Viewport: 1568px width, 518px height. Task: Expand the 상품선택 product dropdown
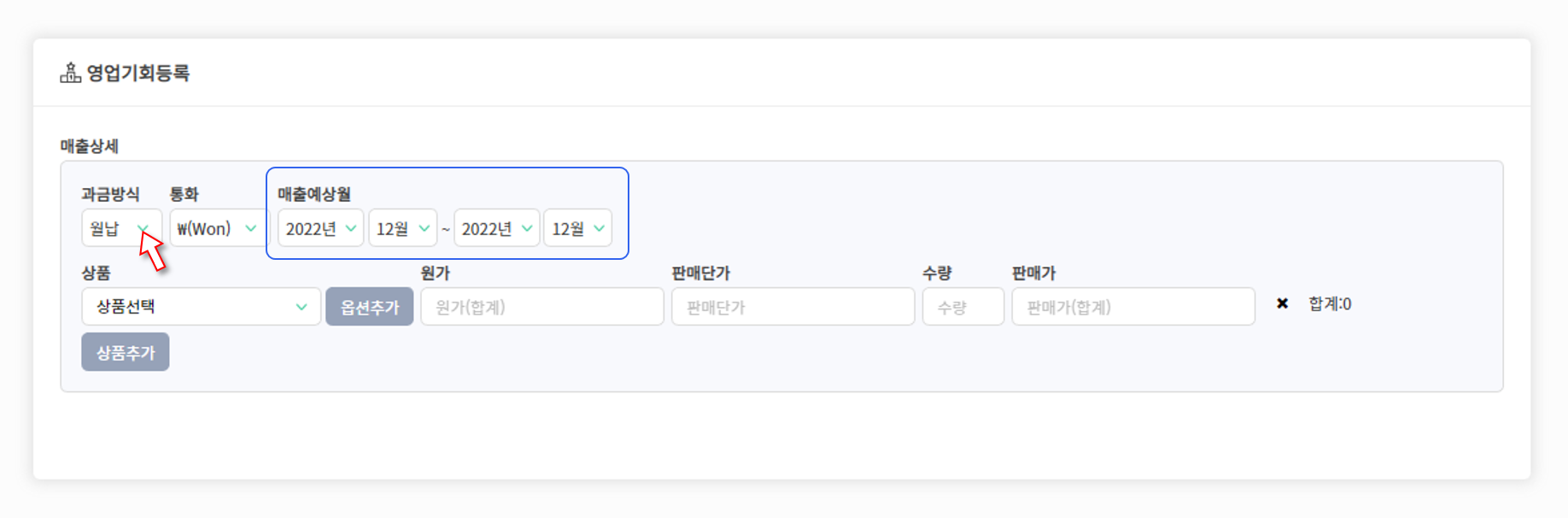pos(201,306)
